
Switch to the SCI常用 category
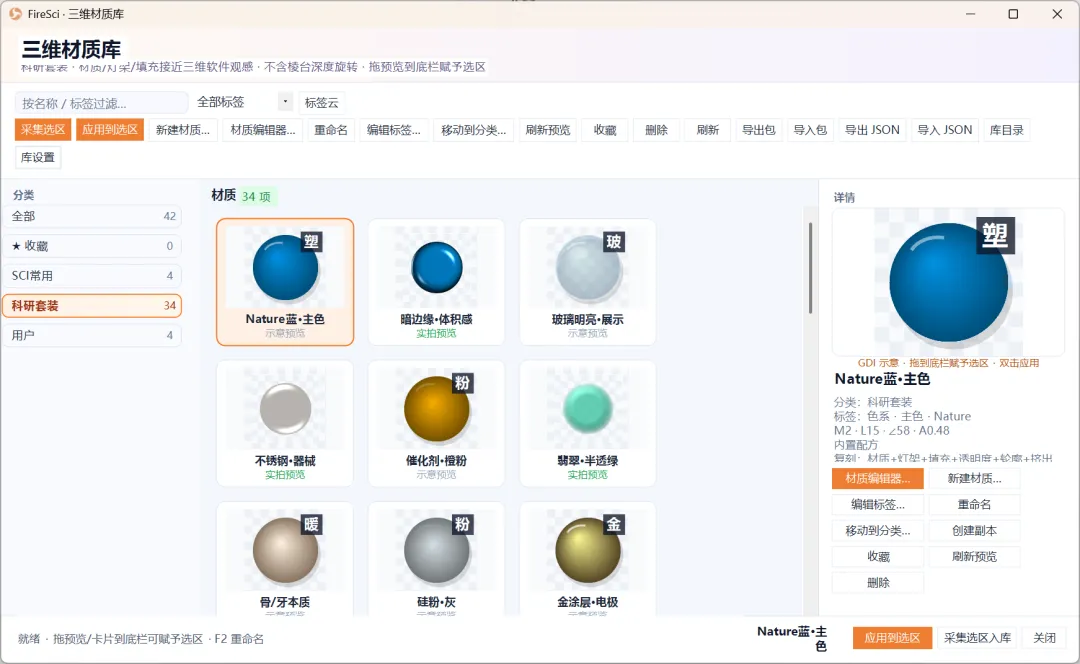pyautogui.click(x=92, y=276)
